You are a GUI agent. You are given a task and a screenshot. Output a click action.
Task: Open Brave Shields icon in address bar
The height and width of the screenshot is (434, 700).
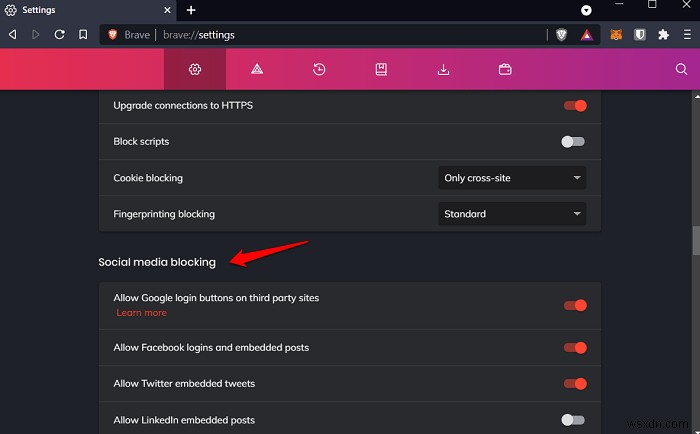click(562, 34)
